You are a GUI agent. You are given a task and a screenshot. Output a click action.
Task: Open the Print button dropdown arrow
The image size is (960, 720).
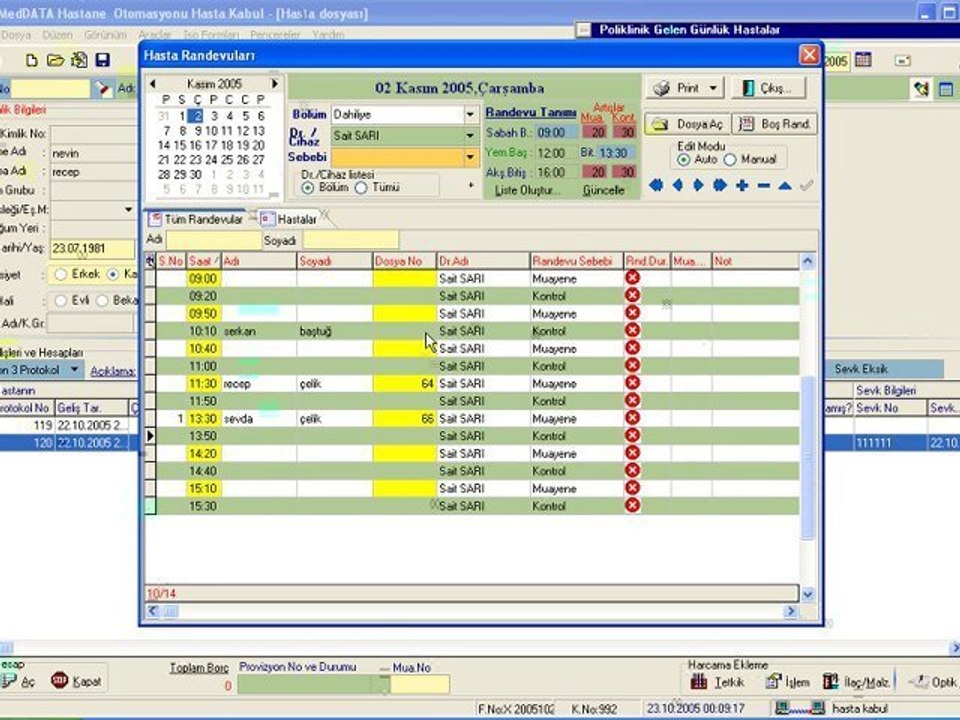(713, 88)
